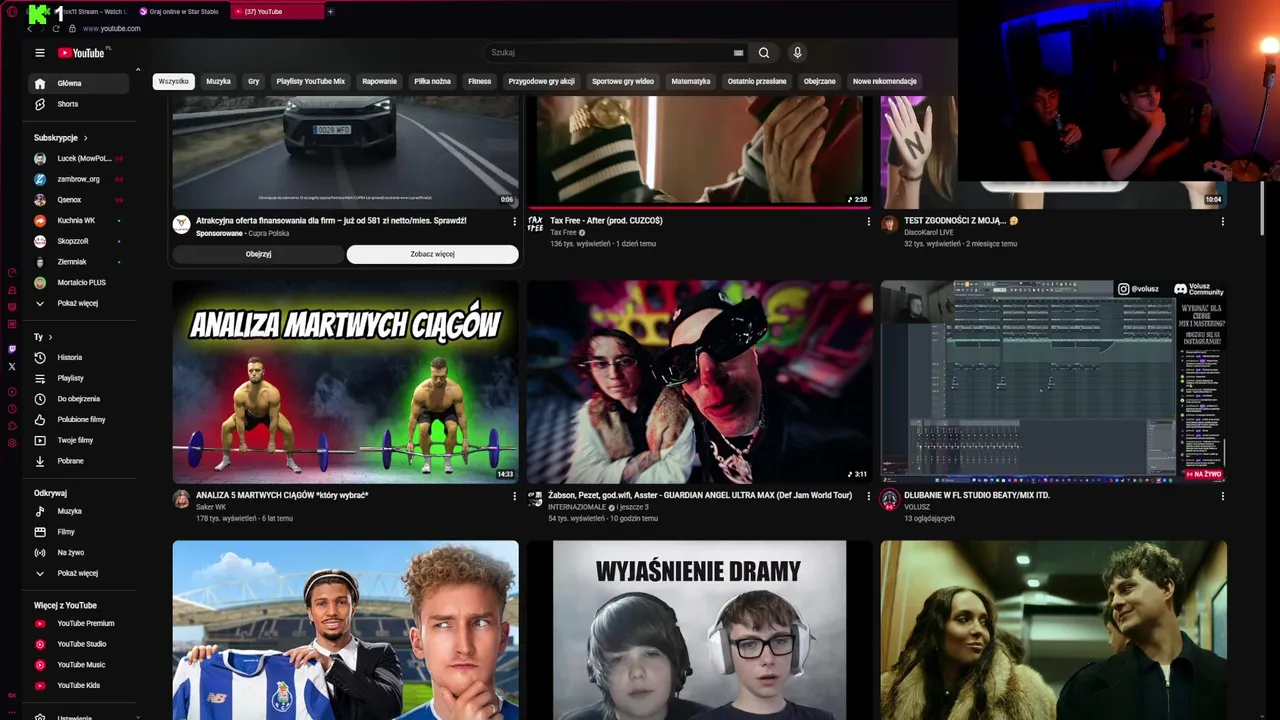Open a new browser tab with plus

(x=330, y=12)
